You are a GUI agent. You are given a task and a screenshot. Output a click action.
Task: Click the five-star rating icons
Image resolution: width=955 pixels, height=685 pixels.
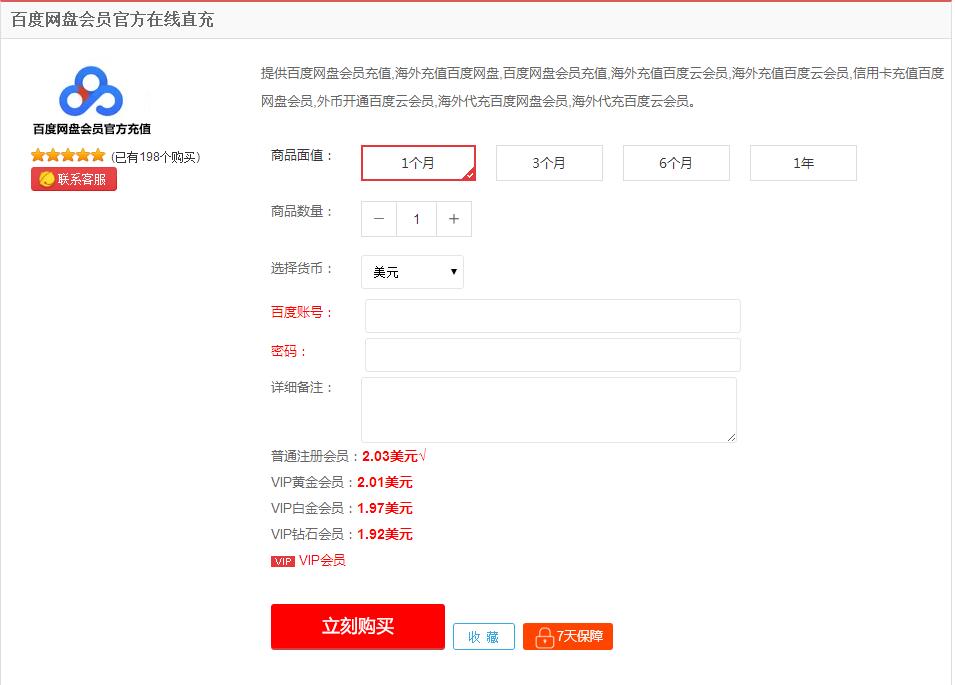pos(68,155)
